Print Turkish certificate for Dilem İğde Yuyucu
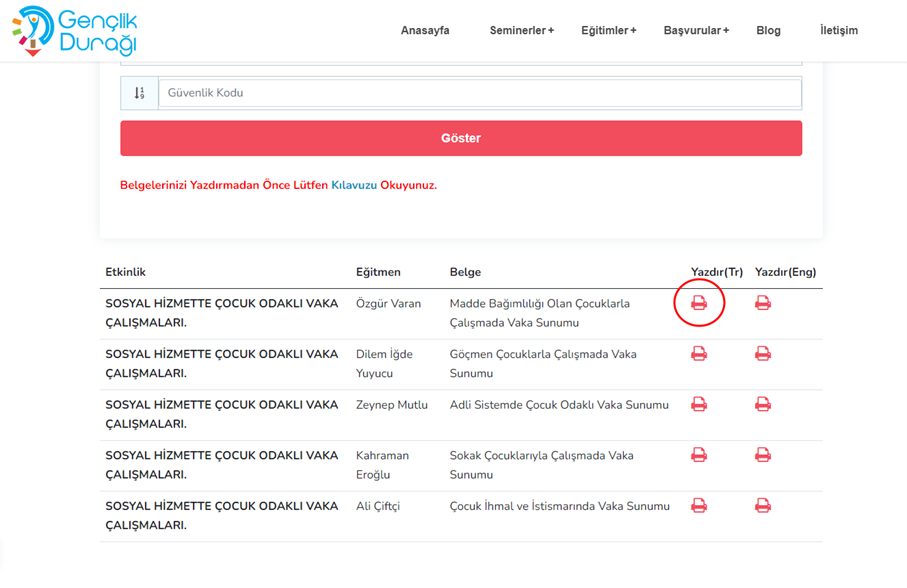Screen dimensions: 907x588 [x=699, y=353]
